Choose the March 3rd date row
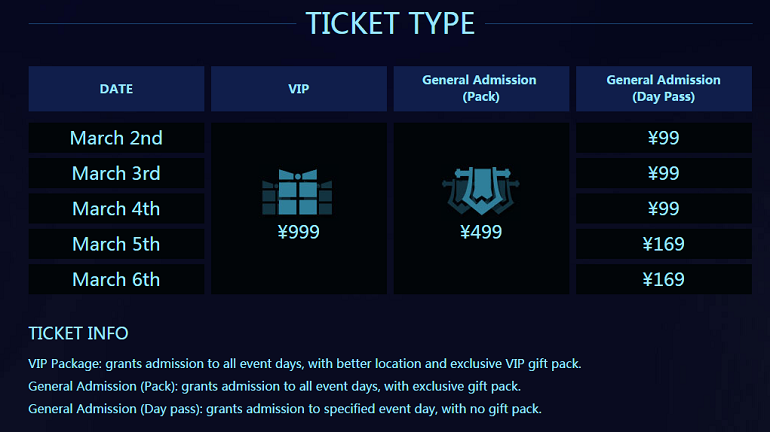Image resolution: width=770 pixels, height=432 pixels. pyautogui.click(x=116, y=173)
